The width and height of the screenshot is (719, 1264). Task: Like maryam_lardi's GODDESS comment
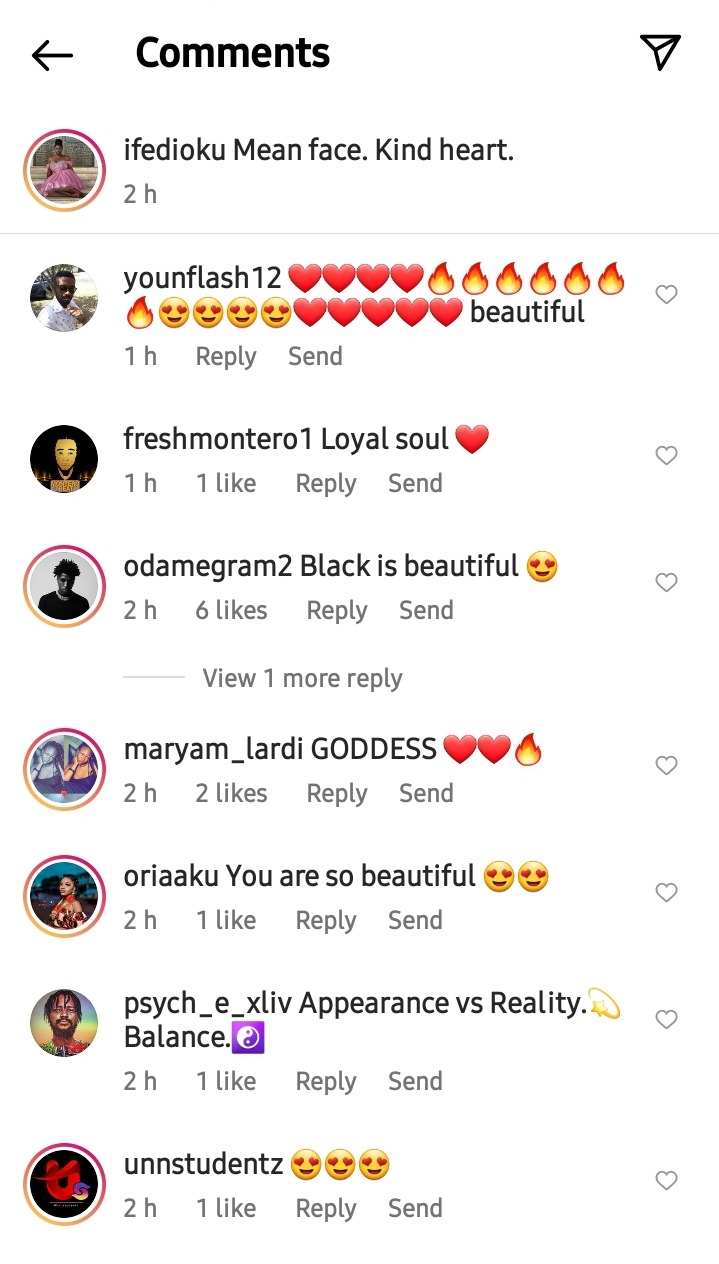[666, 765]
